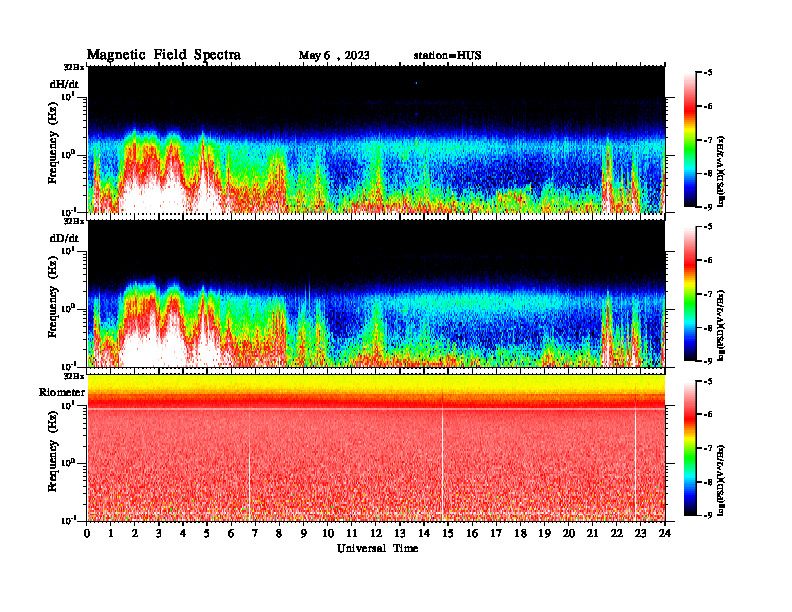The image size is (792, 612).
Task: Select the "dH/dt" panel label
Action: pyautogui.click(x=64, y=84)
